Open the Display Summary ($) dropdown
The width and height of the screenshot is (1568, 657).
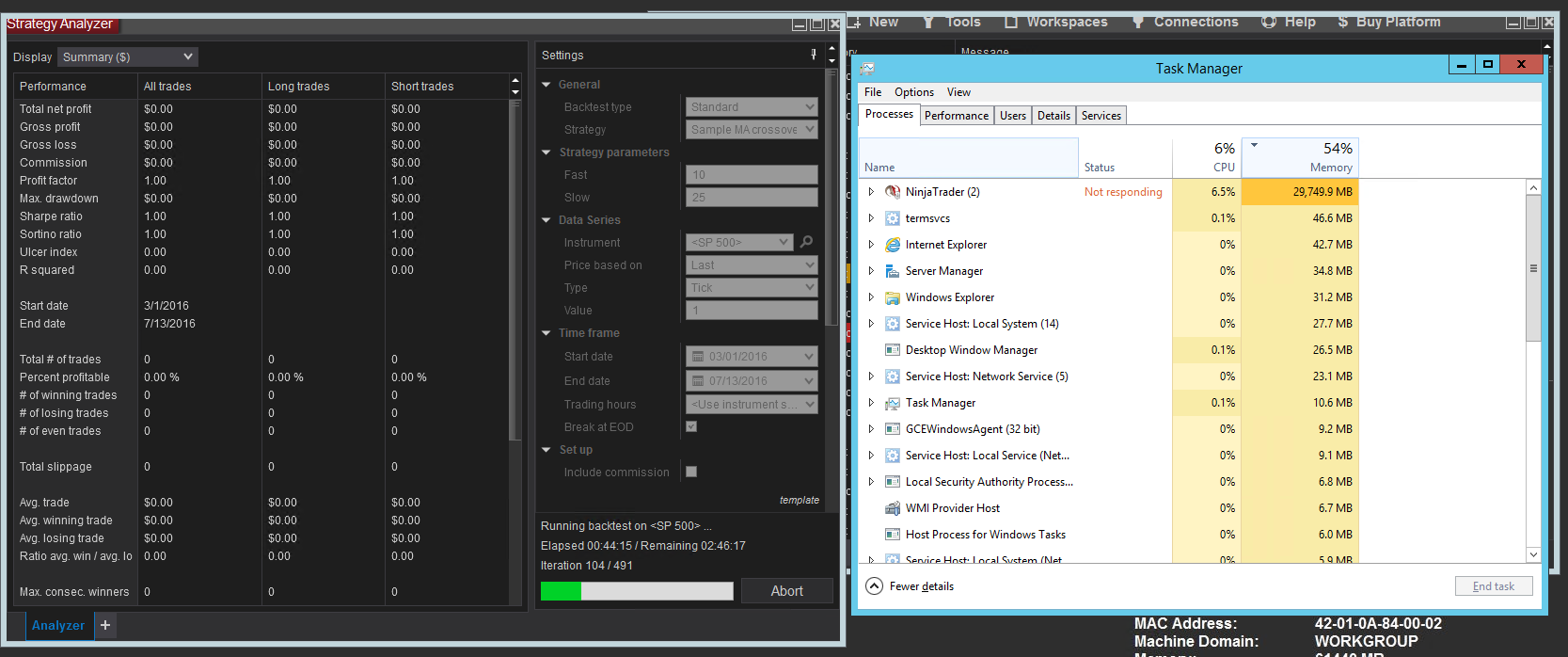[128, 57]
